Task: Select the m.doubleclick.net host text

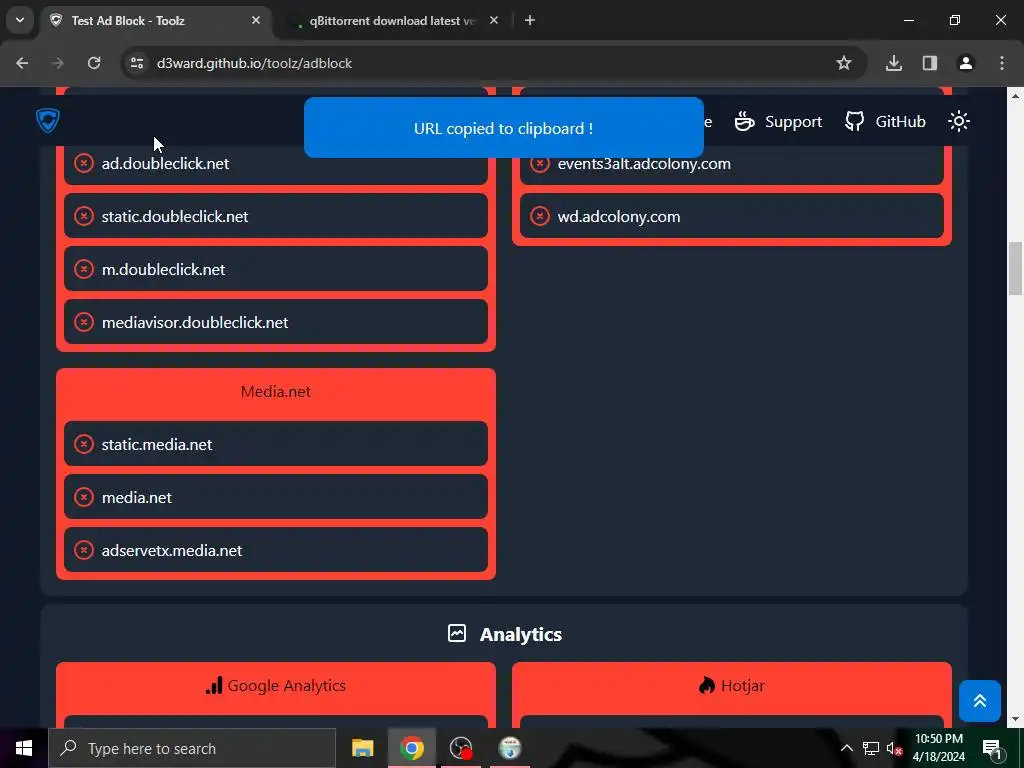Action: tap(163, 270)
